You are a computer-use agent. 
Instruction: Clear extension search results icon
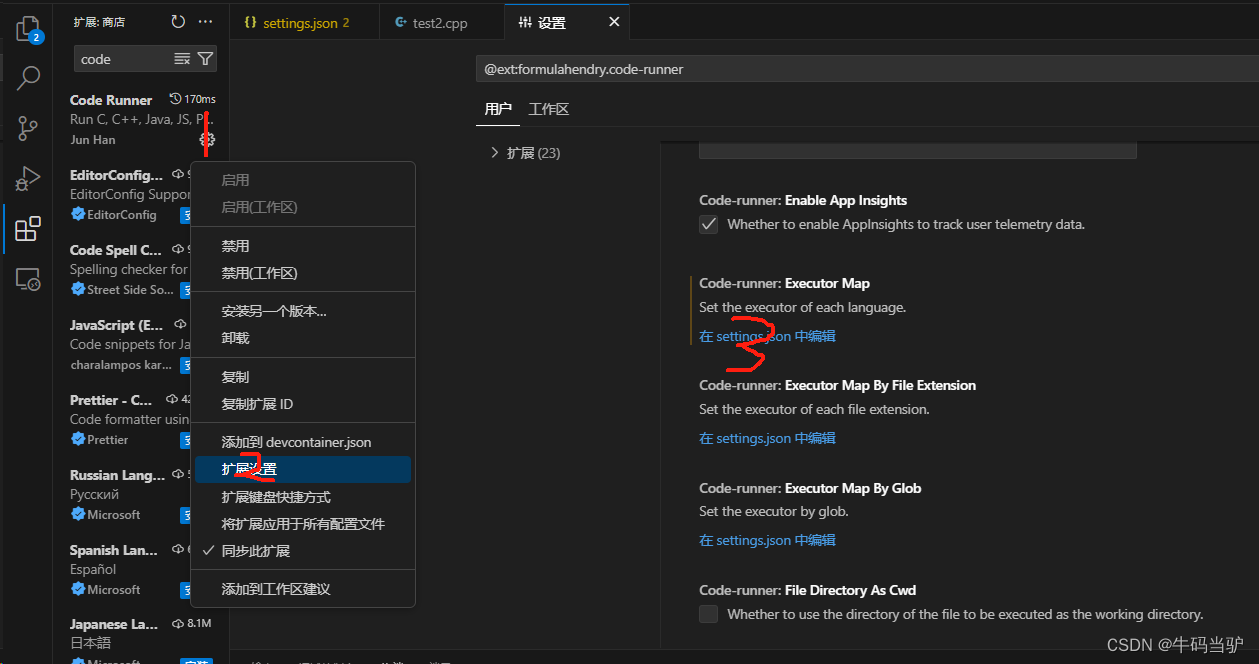pyautogui.click(x=182, y=59)
